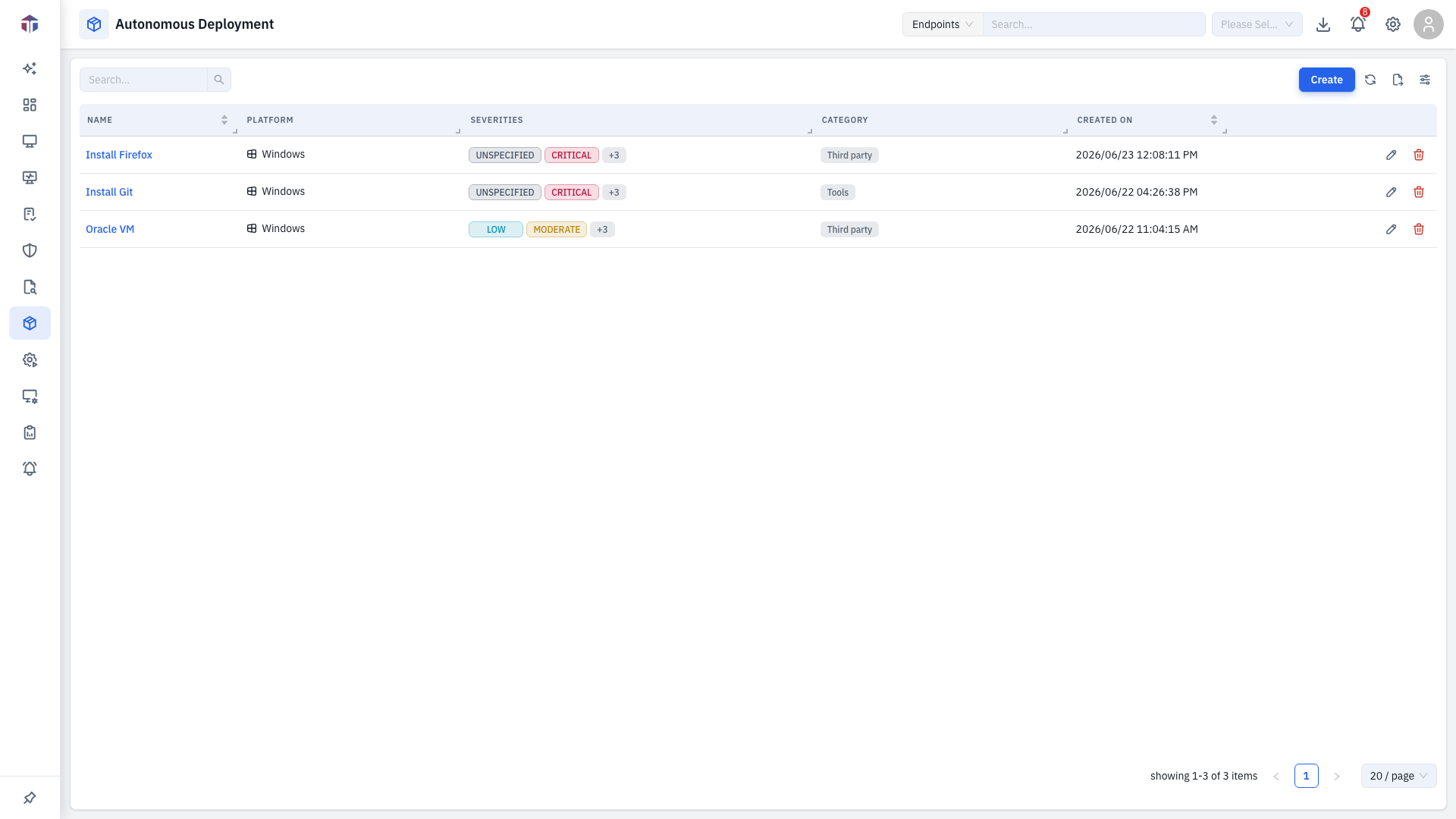Open the gear with play automation icon
The height and width of the screenshot is (819, 1456).
30,359
